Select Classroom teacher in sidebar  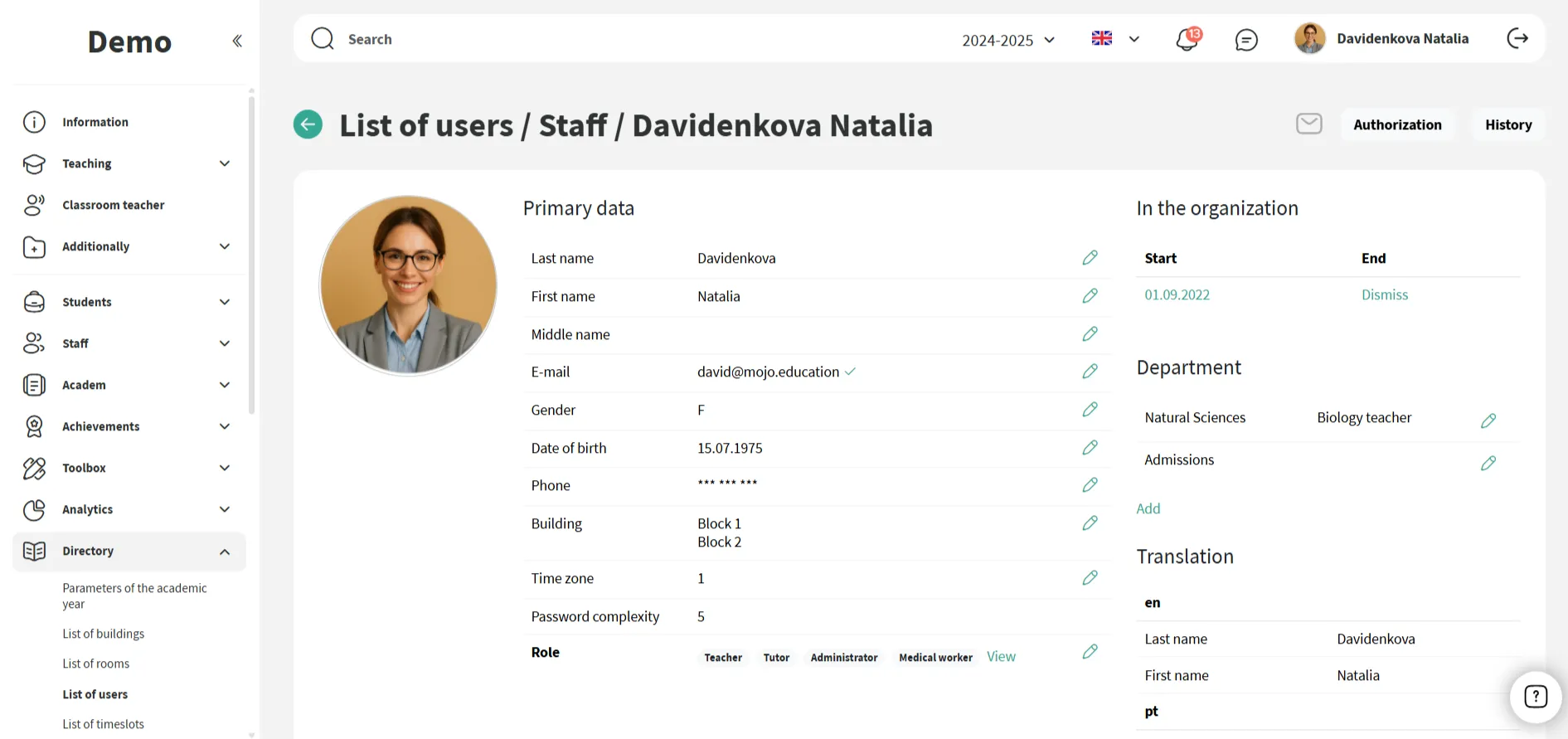coord(114,205)
